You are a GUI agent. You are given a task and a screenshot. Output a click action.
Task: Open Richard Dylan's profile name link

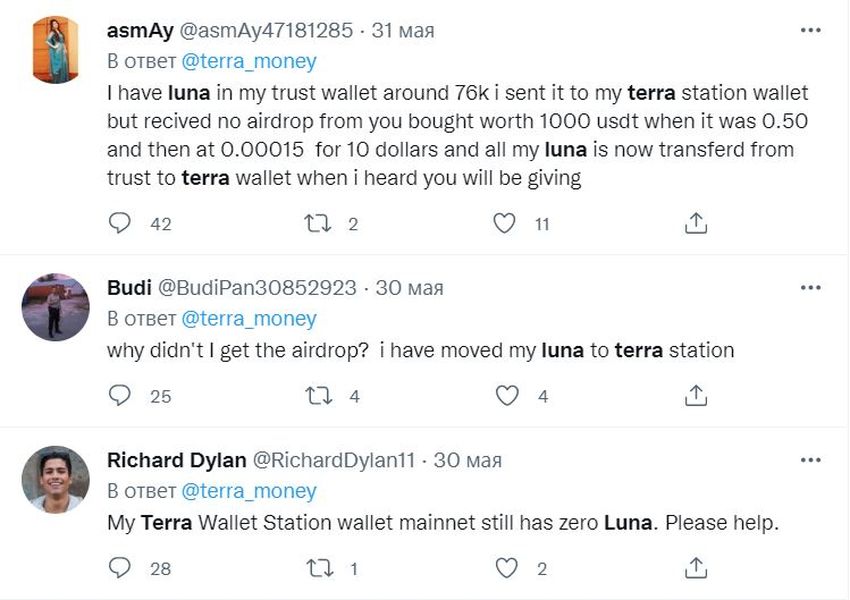(x=176, y=460)
